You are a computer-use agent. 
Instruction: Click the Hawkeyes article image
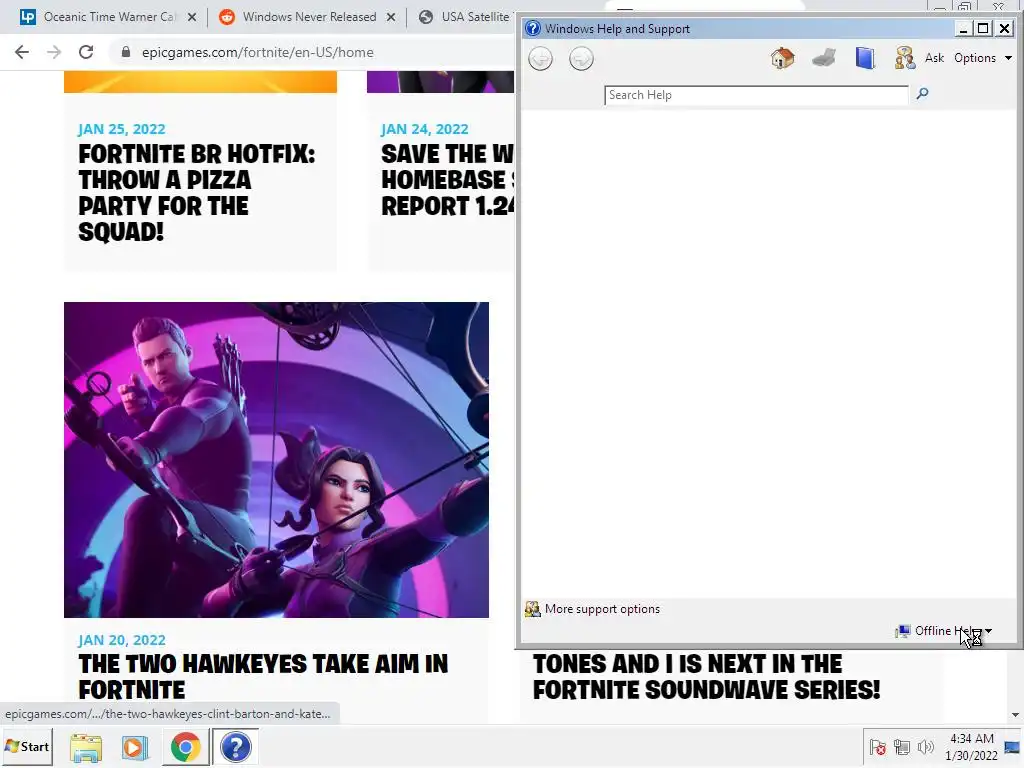point(276,460)
